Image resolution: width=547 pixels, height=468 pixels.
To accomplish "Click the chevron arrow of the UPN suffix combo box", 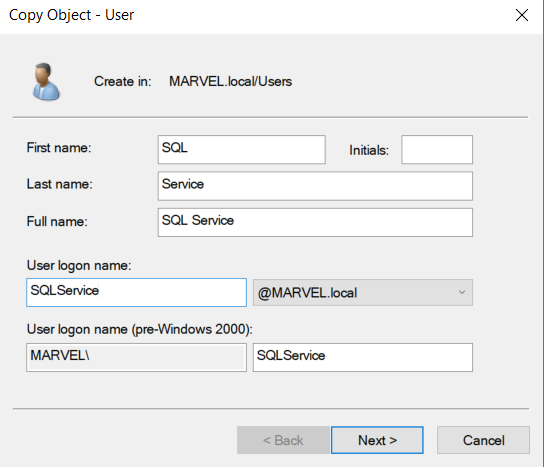I will point(462,292).
